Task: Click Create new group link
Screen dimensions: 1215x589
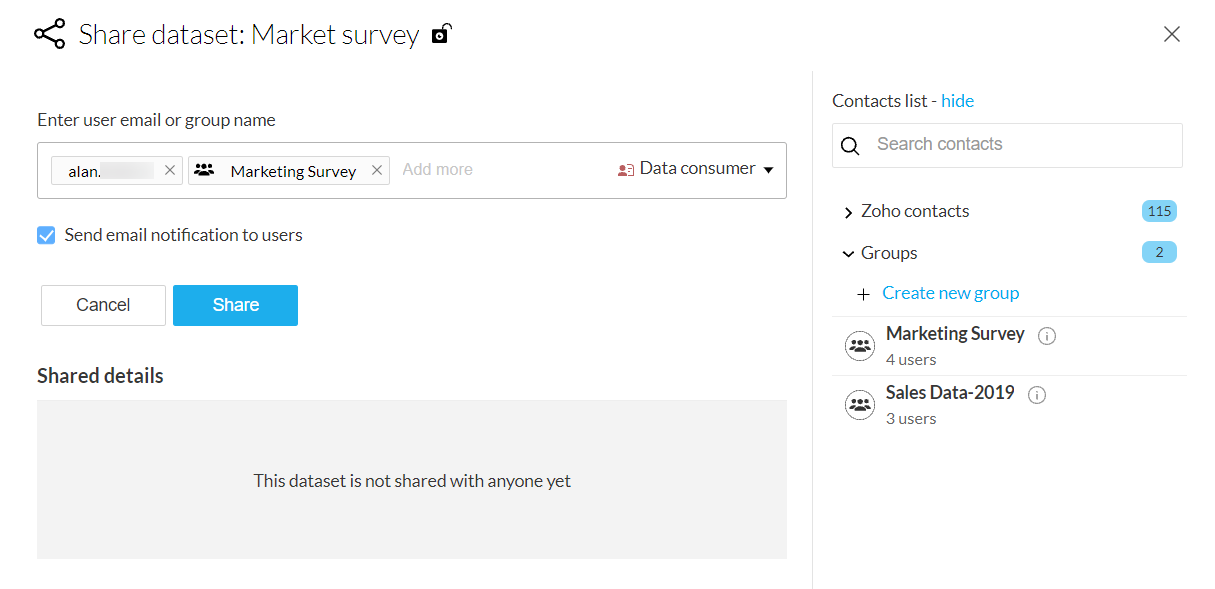Action: pos(950,293)
